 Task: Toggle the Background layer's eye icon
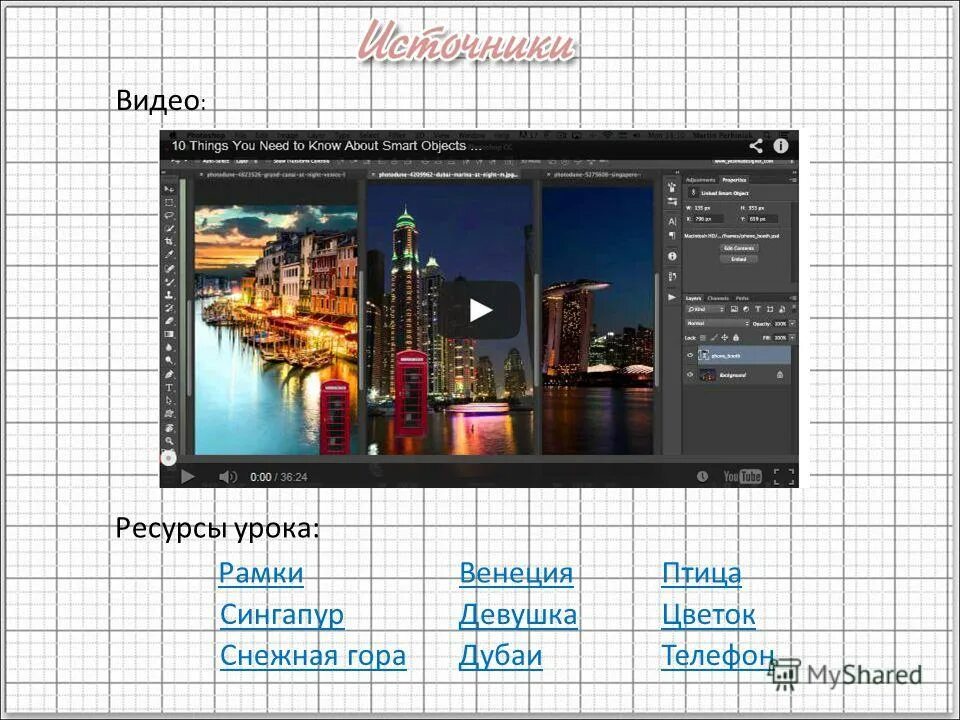(x=690, y=374)
